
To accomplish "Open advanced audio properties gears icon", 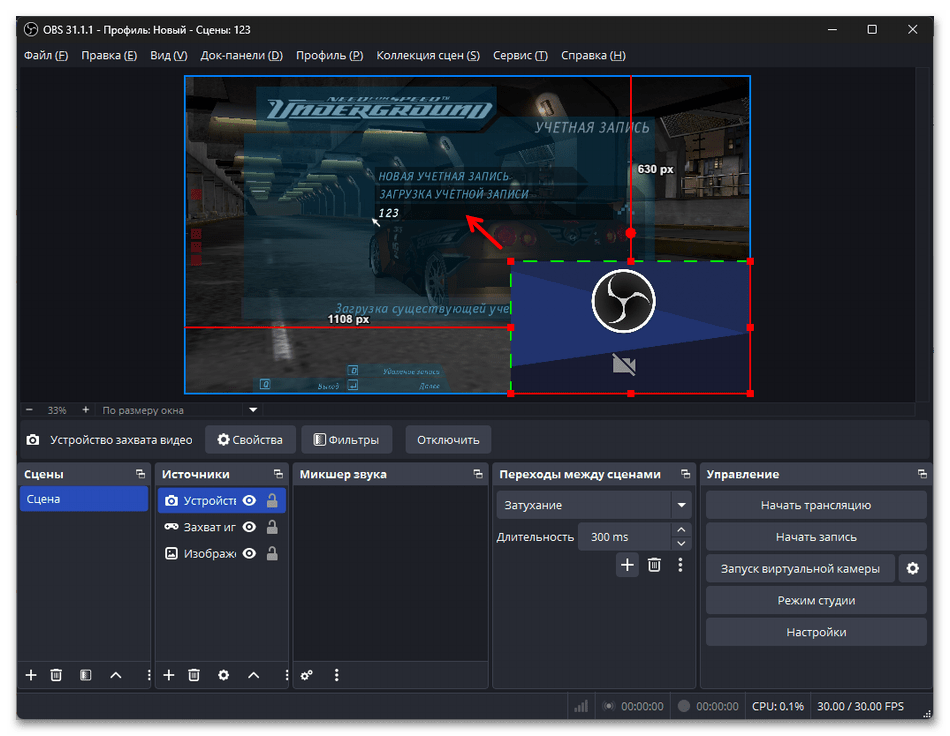I will pos(307,675).
